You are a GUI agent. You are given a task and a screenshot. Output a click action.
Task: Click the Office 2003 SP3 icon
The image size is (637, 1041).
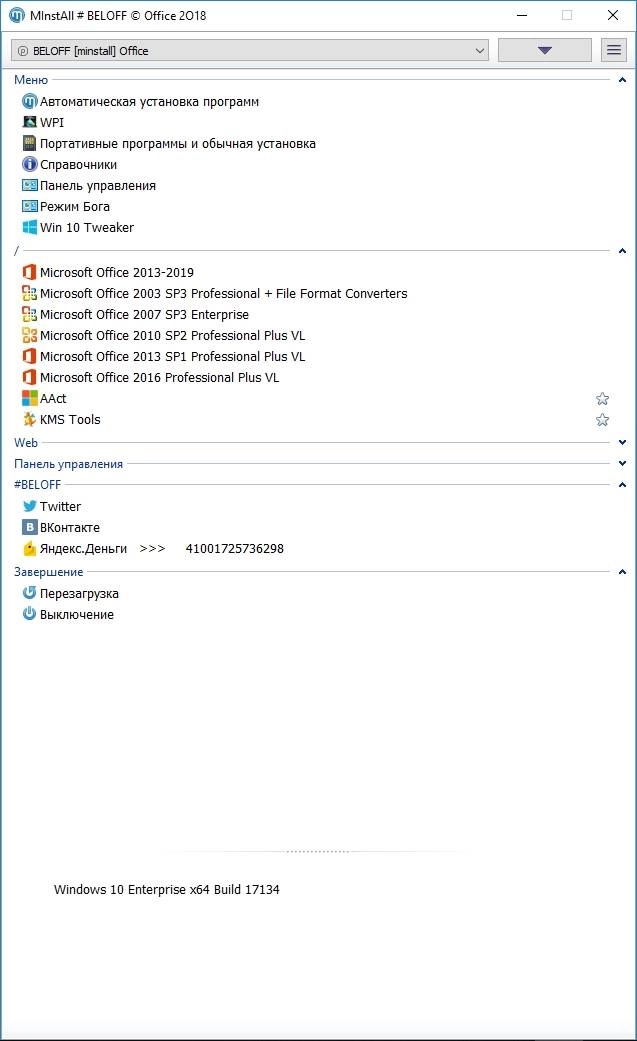coord(29,293)
